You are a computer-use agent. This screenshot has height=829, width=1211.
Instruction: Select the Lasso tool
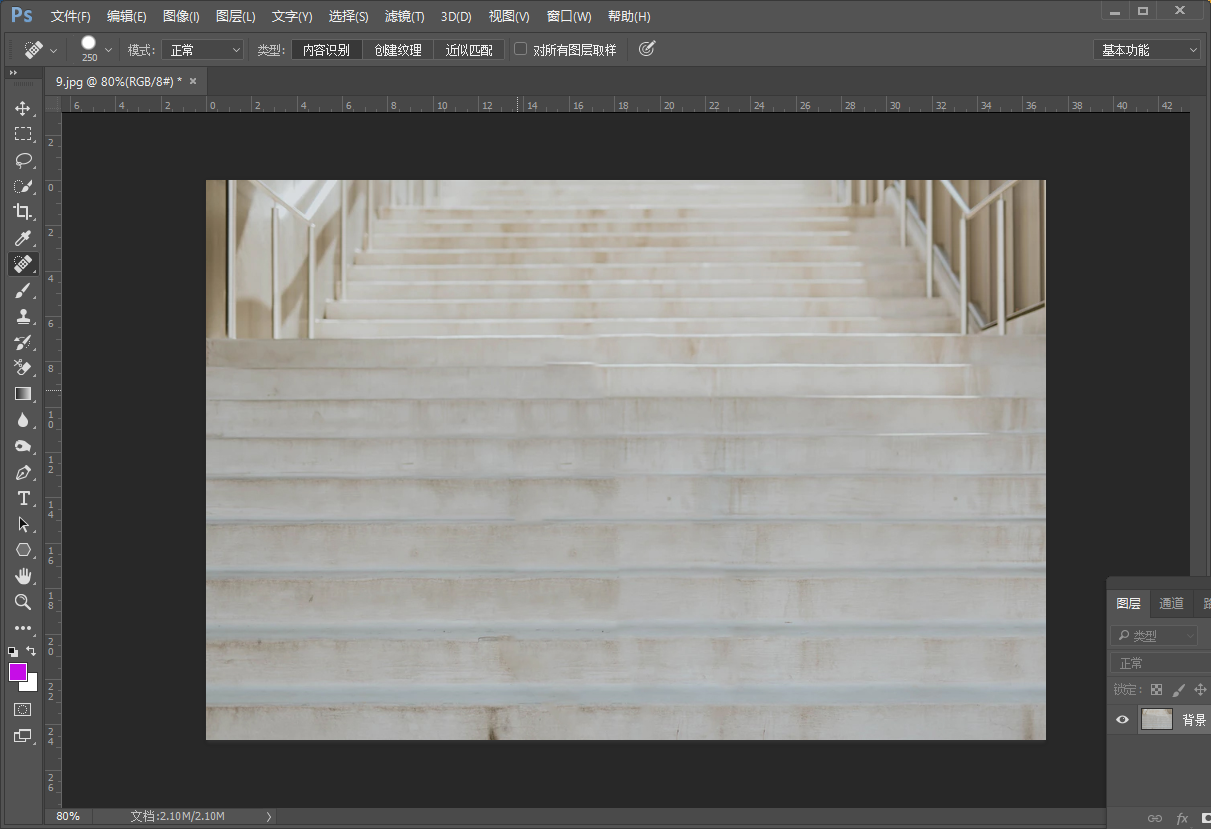coord(23,160)
